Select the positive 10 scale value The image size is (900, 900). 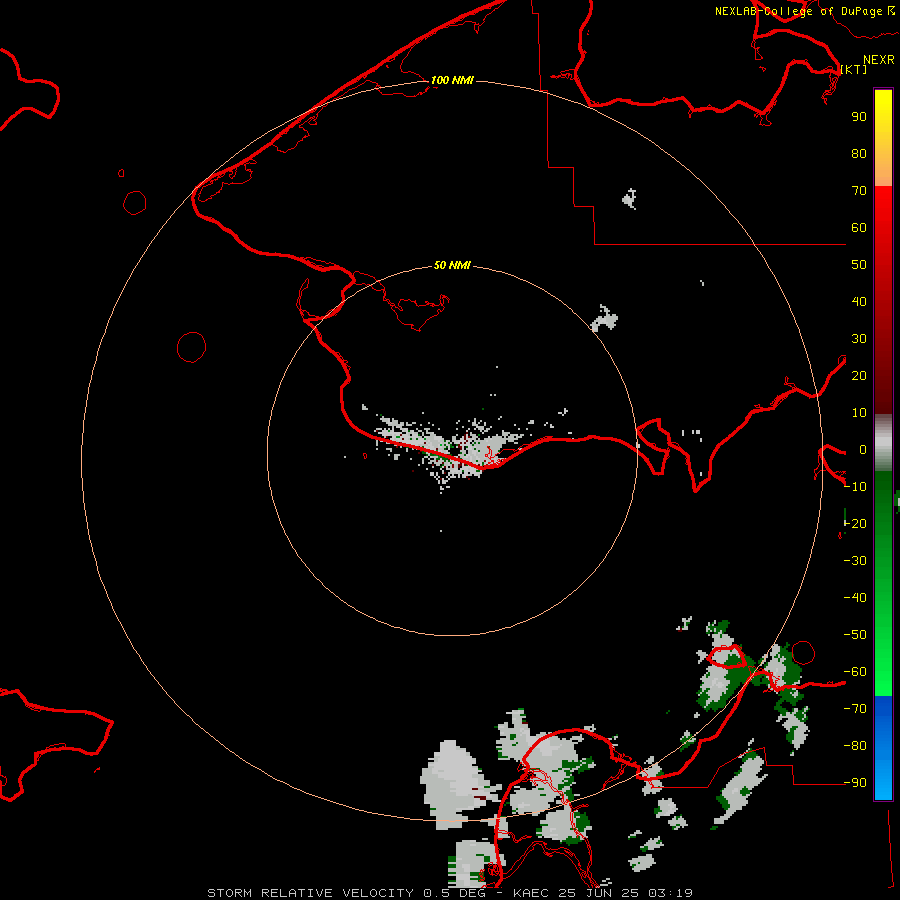click(859, 413)
